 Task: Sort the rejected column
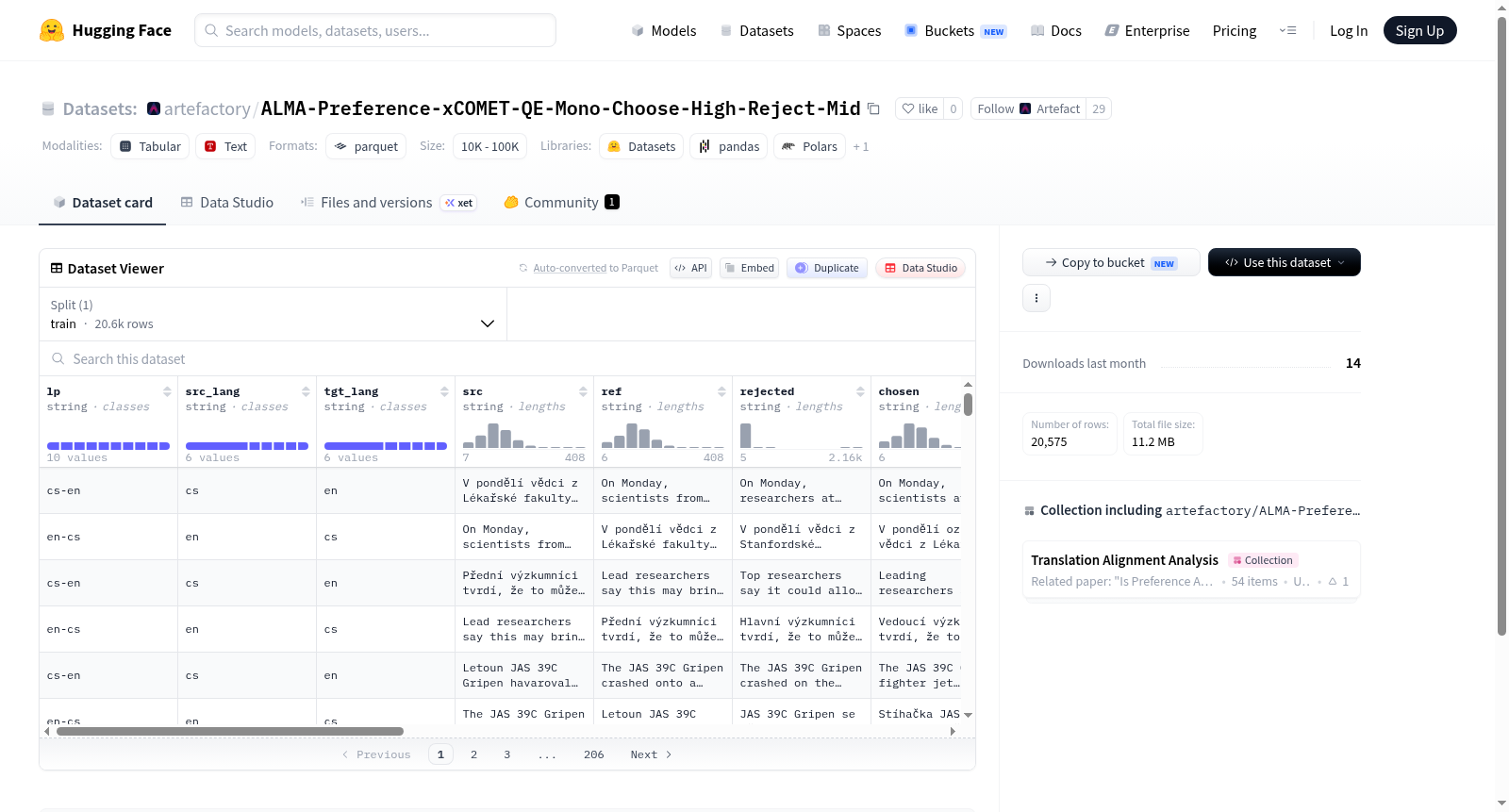coord(860,391)
